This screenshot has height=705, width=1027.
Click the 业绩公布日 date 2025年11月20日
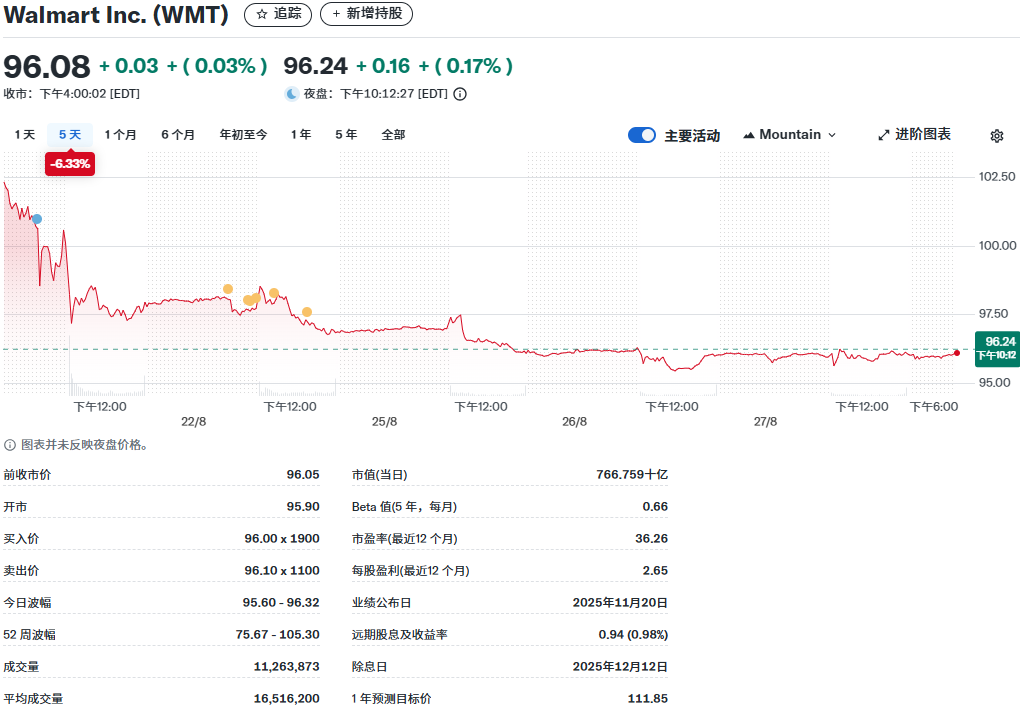click(x=620, y=603)
